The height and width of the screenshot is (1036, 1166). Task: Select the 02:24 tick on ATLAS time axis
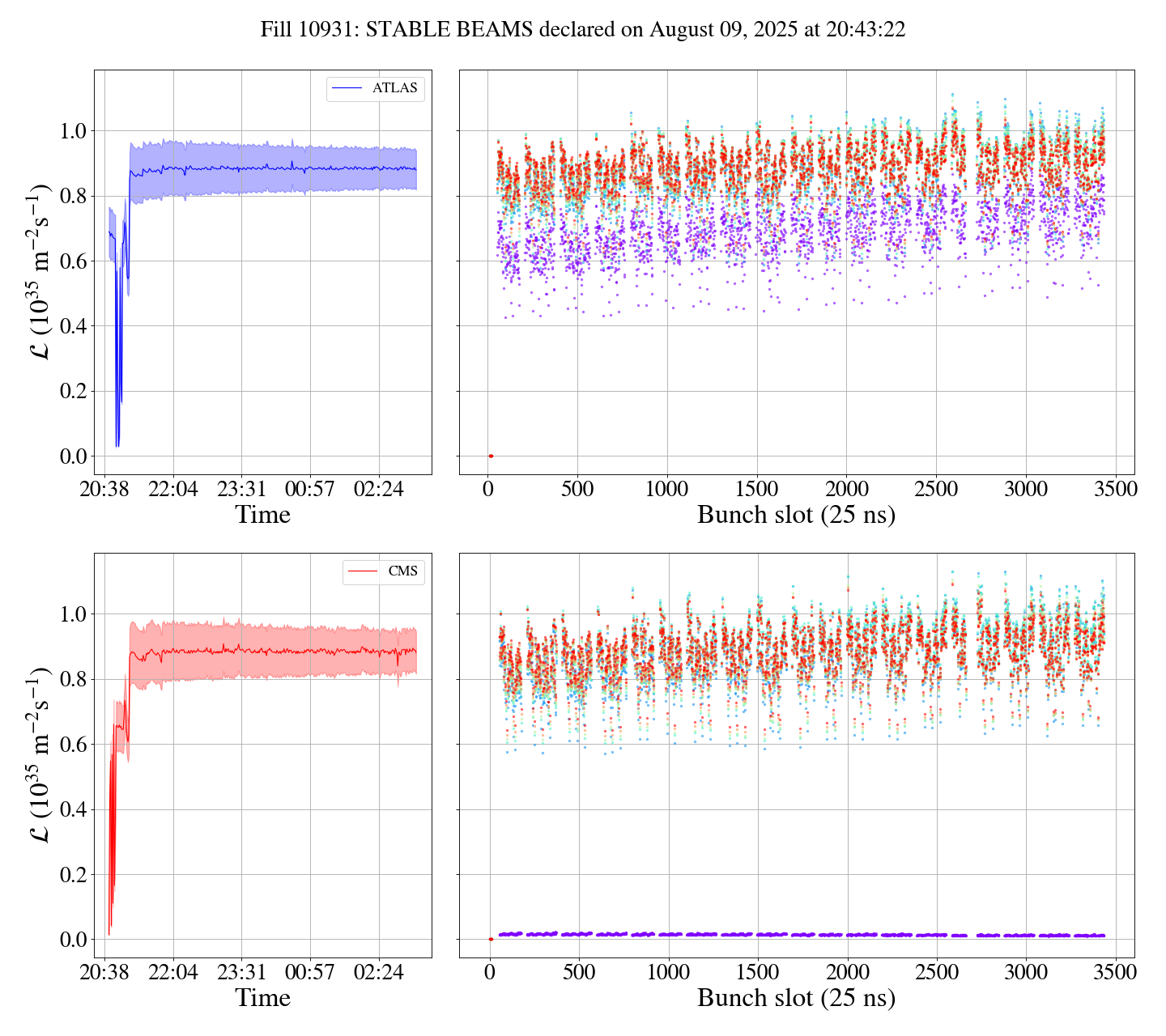pyautogui.click(x=377, y=490)
